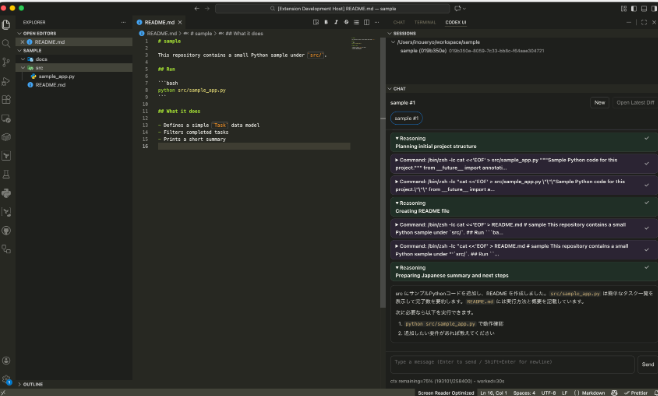Click the Open Preview to the Side icon
The image size is (658, 396).
316,22
